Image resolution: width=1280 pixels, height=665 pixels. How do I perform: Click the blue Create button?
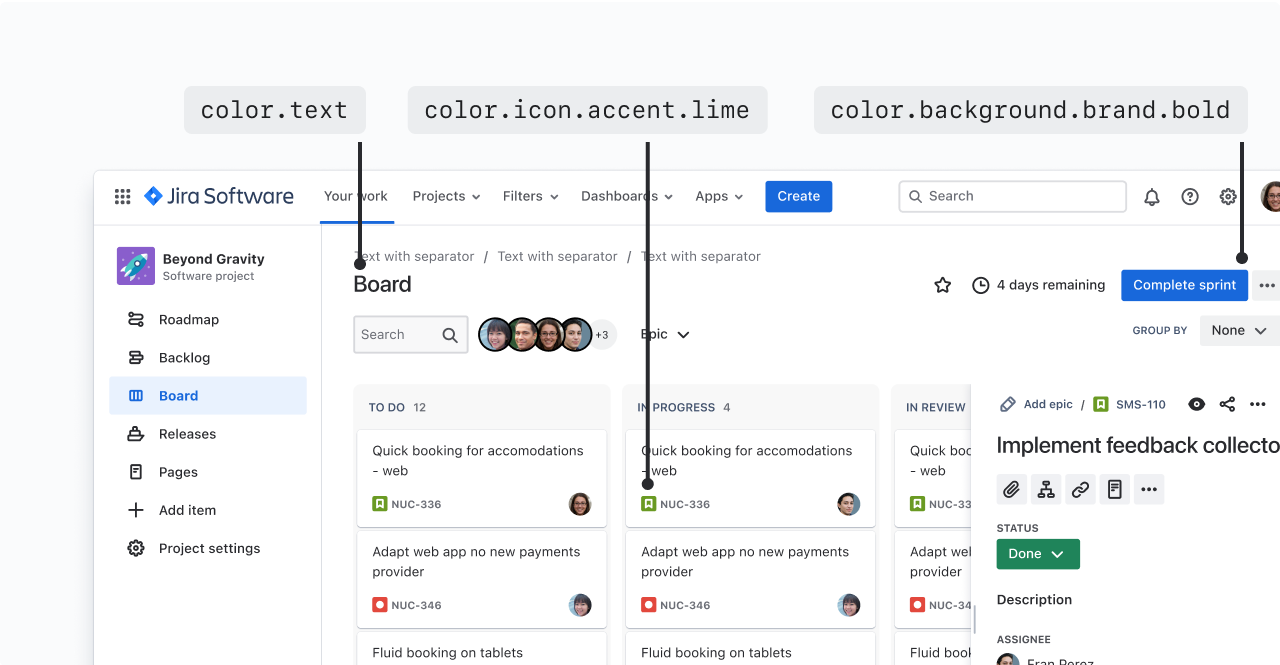(x=798, y=196)
